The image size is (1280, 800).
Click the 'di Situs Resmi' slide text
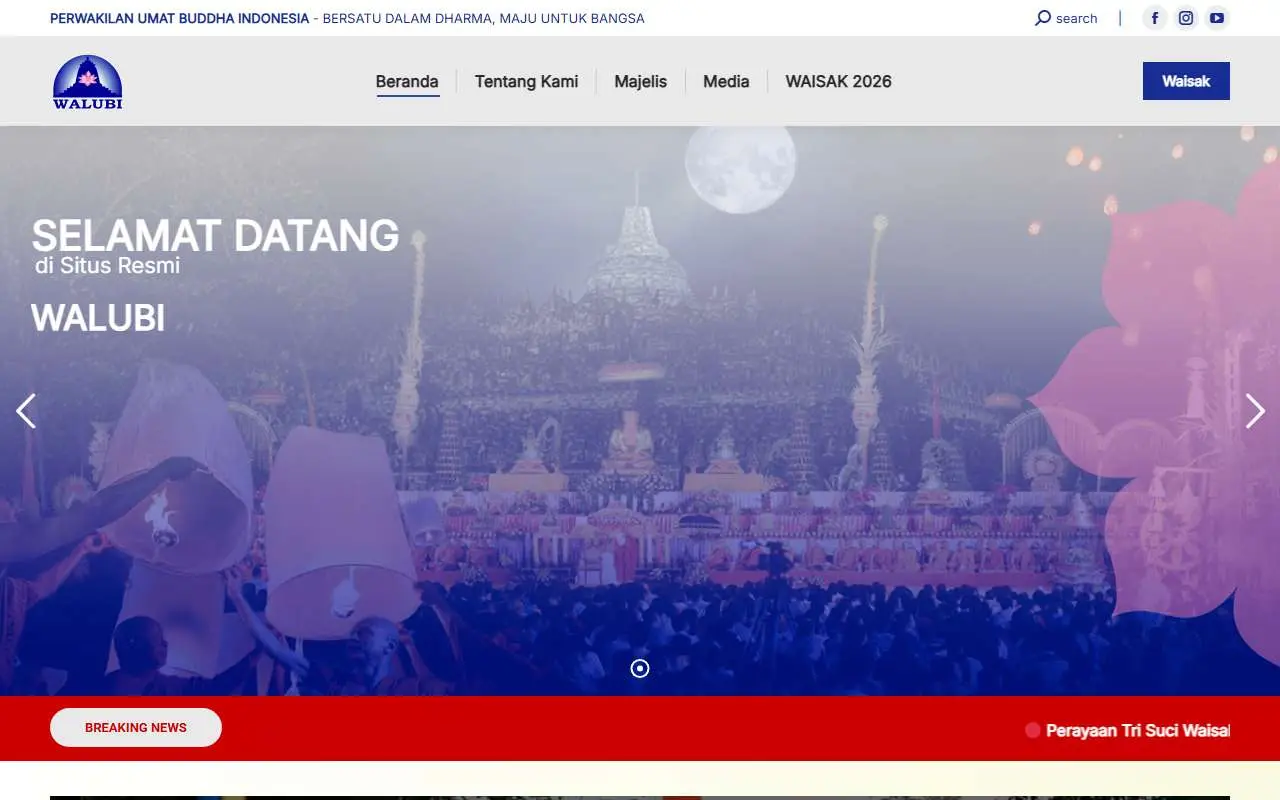tap(108, 266)
